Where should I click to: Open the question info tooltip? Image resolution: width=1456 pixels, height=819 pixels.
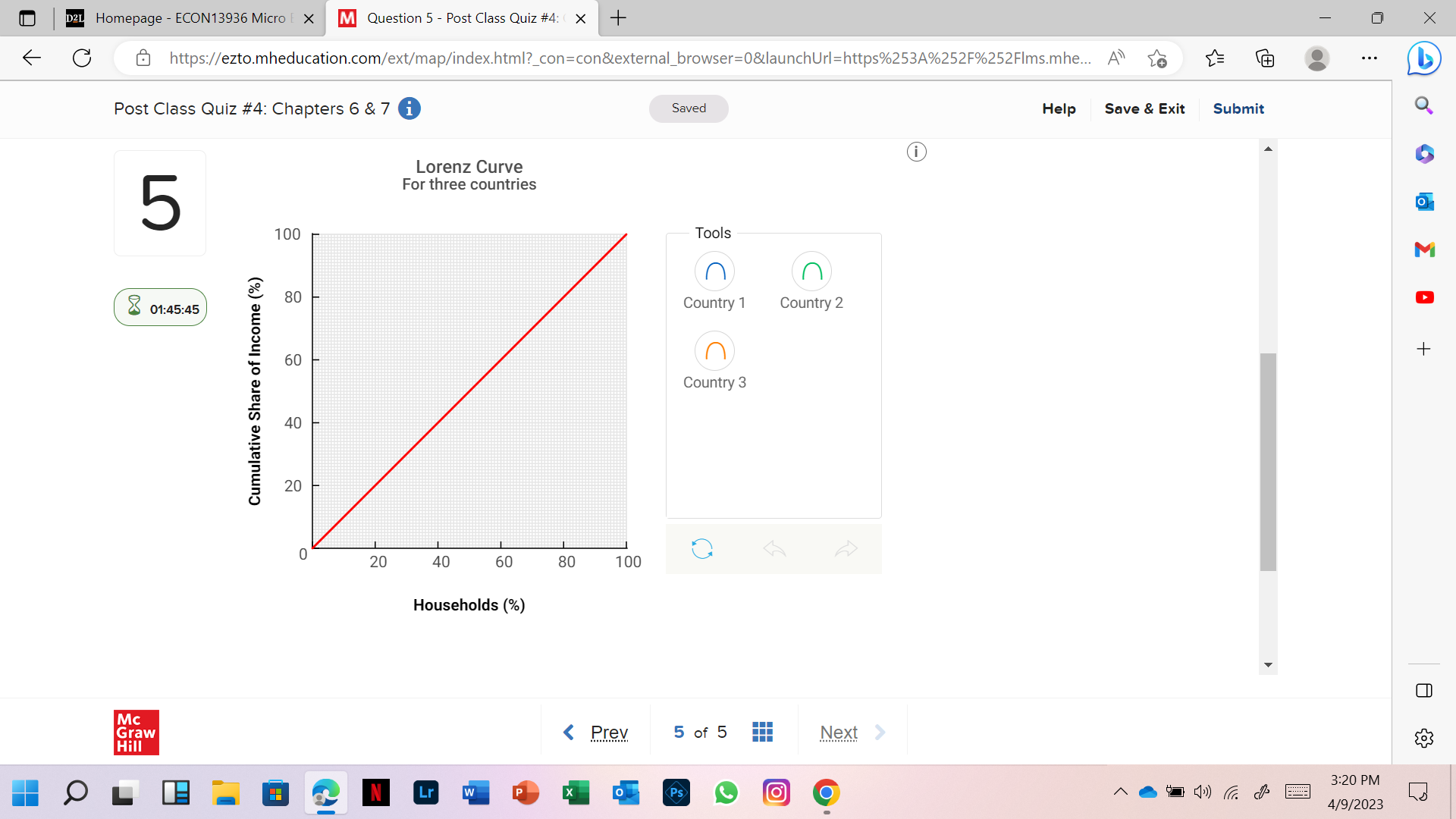click(916, 151)
